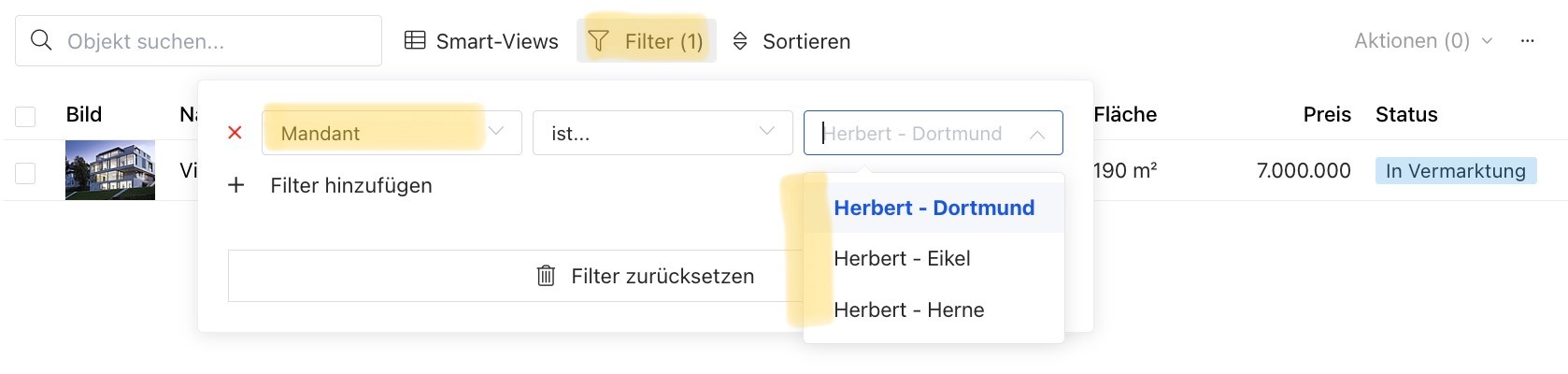The height and width of the screenshot is (374, 1568).
Task: Click trash icon in Filter zurücksetzen
Action: point(547,276)
